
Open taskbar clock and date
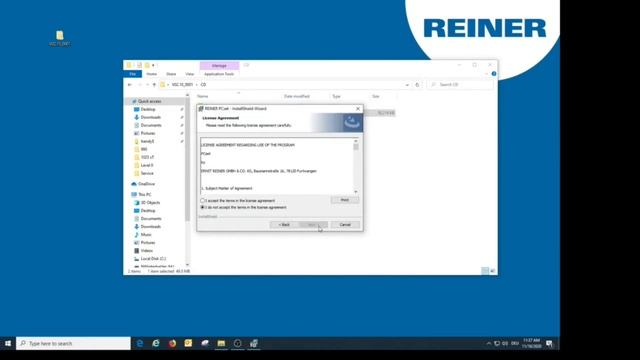point(531,343)
